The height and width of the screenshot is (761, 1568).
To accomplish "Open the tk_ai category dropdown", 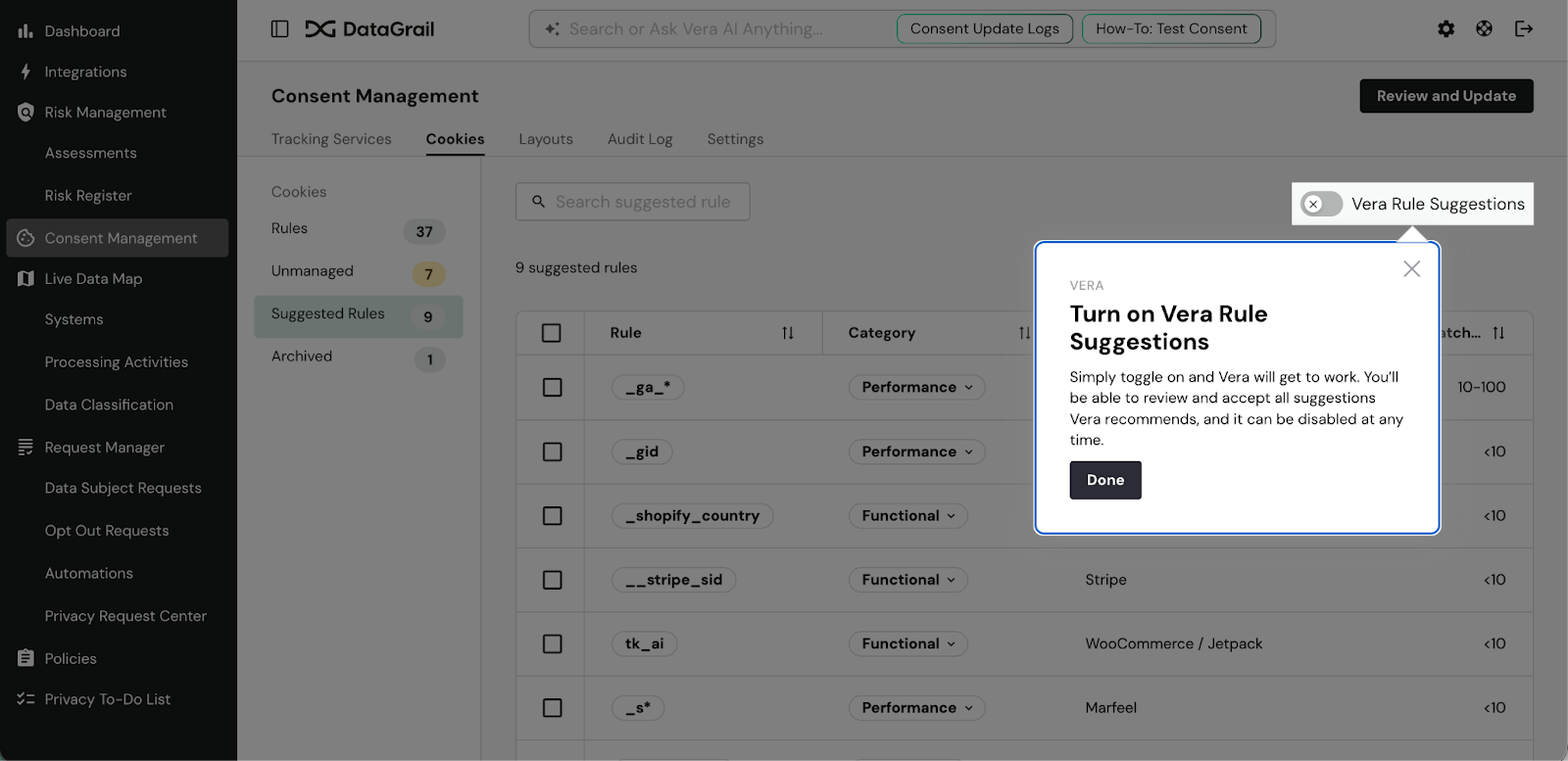I will [907, 643].
